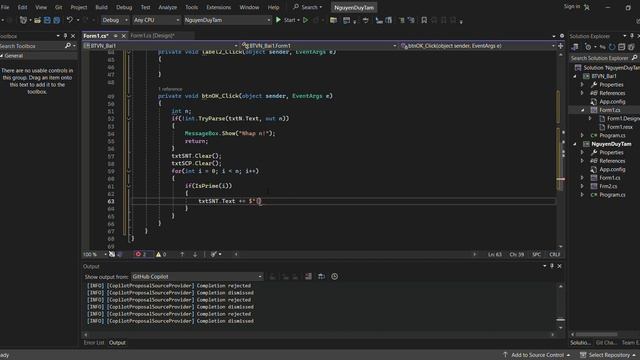Collapse the BTVN_Bai1 project node
640x360 pixels.
[x=576, y=76]
